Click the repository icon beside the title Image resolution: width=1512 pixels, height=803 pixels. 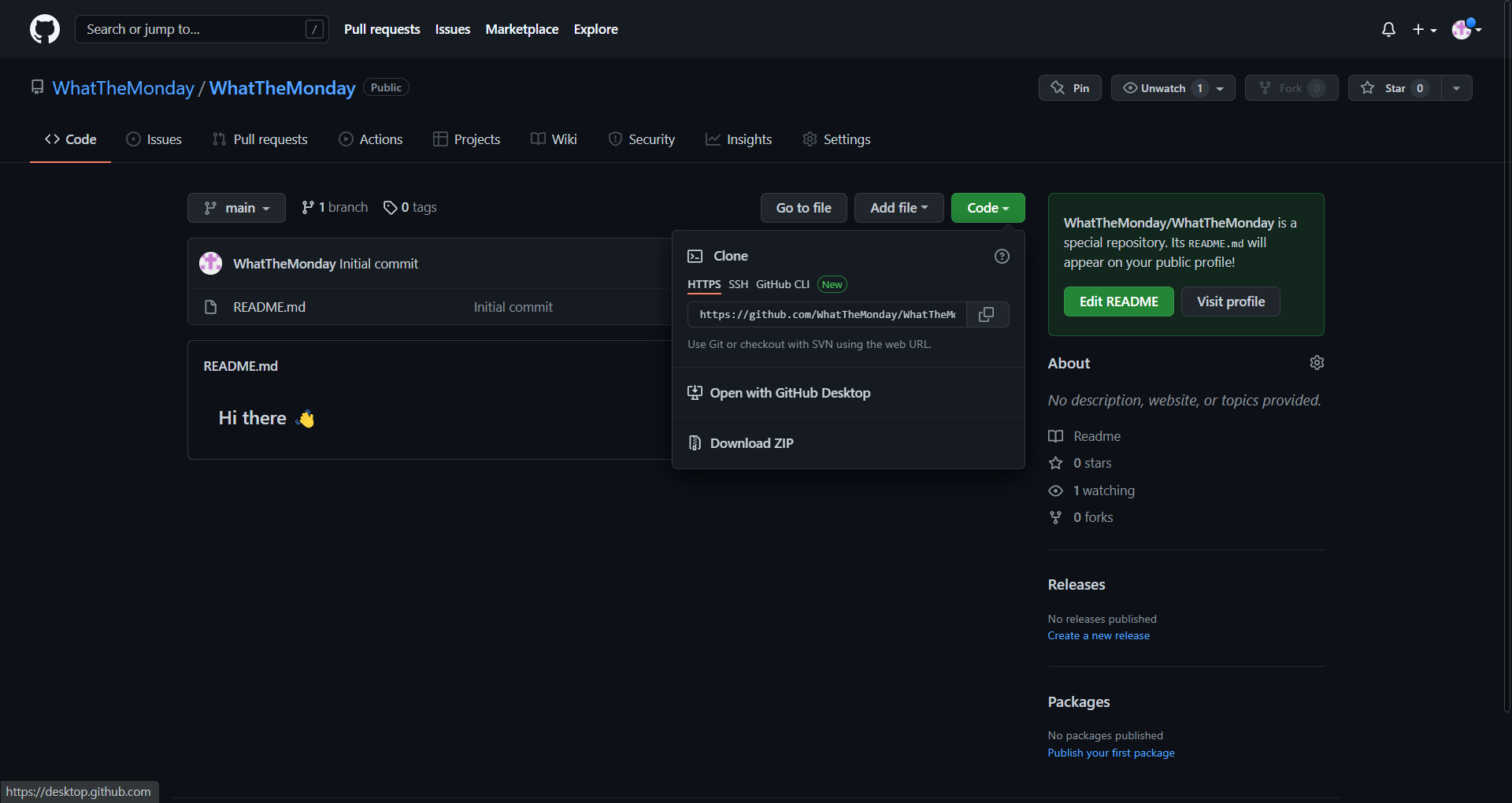37,87
